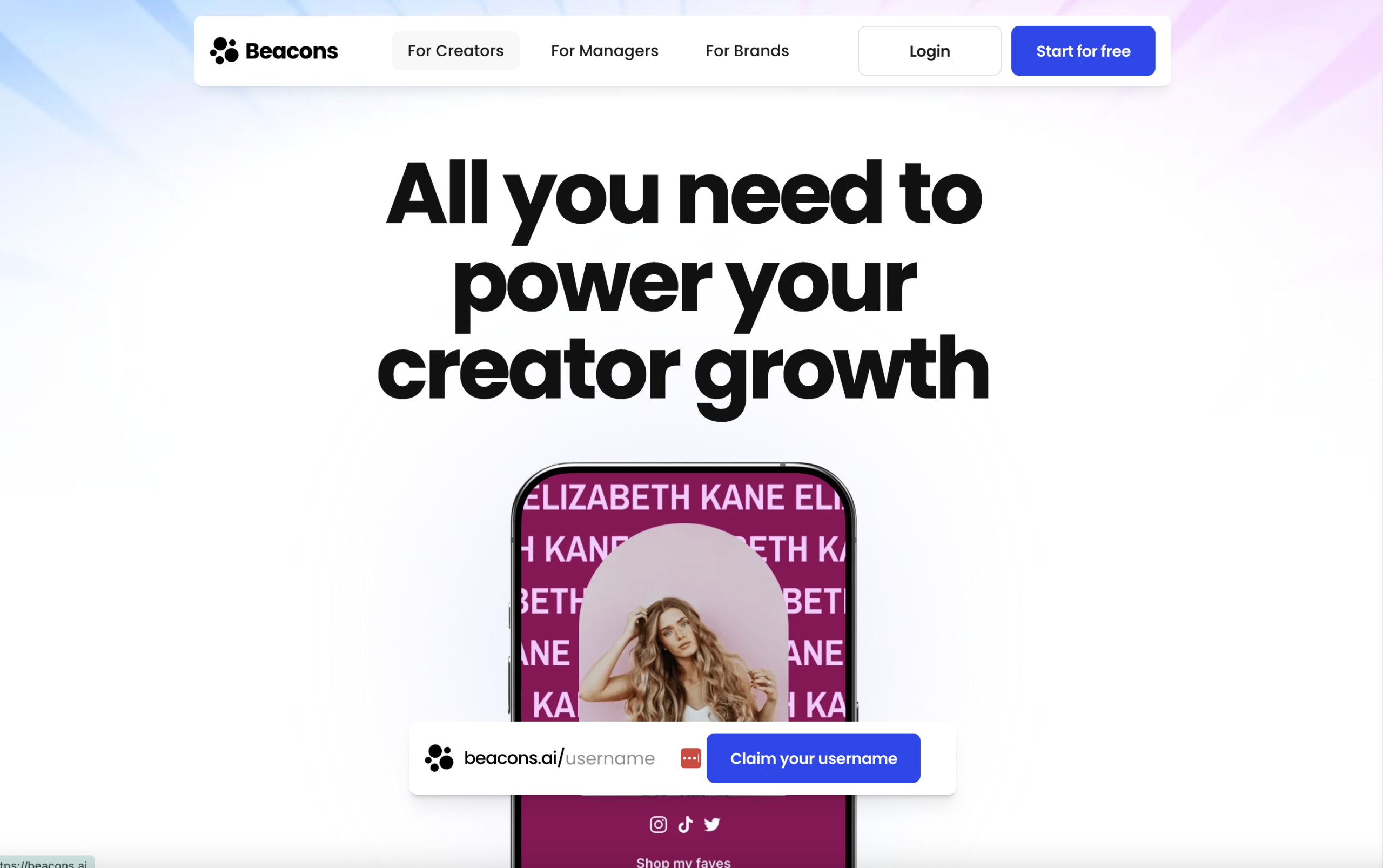Click the beacons.ai/ prefix text label
1383x868 pixels.
pyautogui.click(x=514, y=758)
